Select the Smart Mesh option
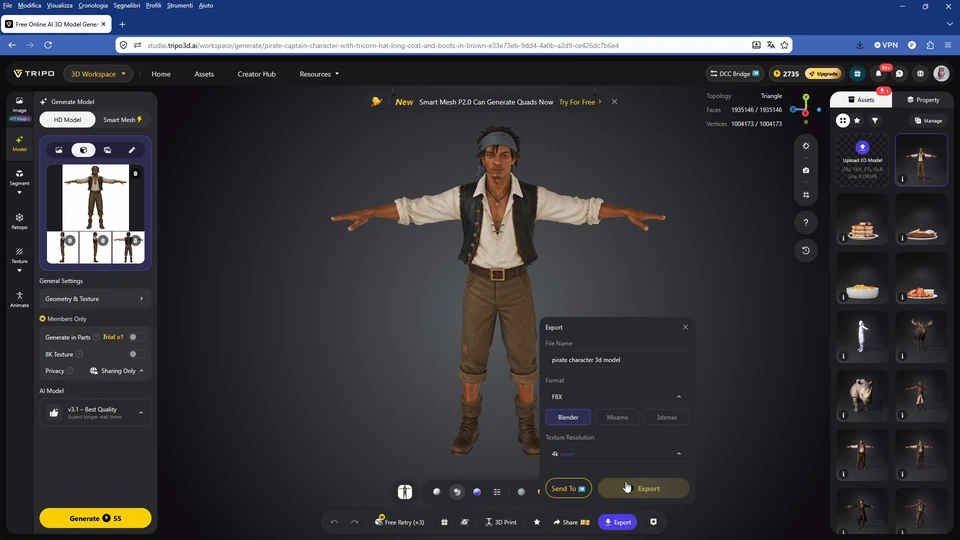 click(x=122, y=119)
